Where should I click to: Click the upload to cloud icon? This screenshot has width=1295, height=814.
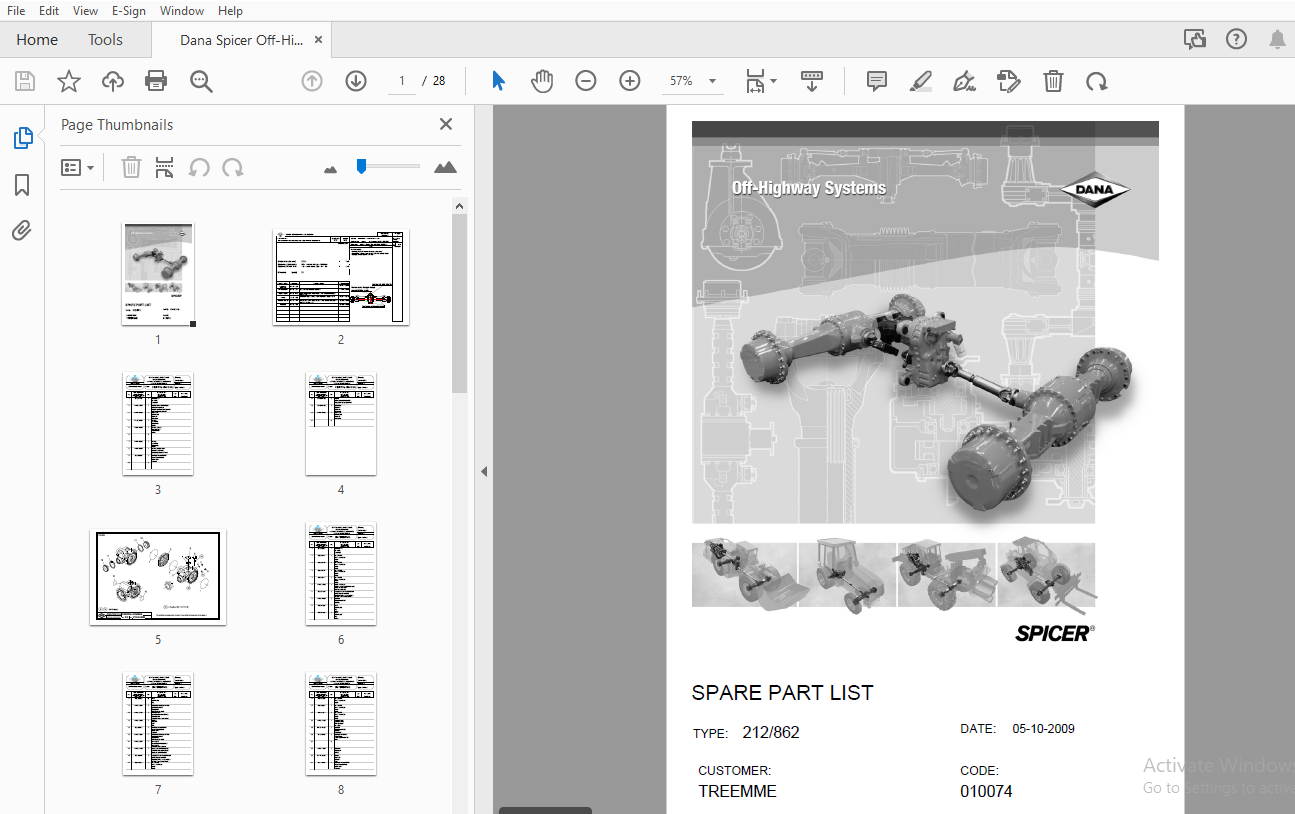[x=113, y=81]
